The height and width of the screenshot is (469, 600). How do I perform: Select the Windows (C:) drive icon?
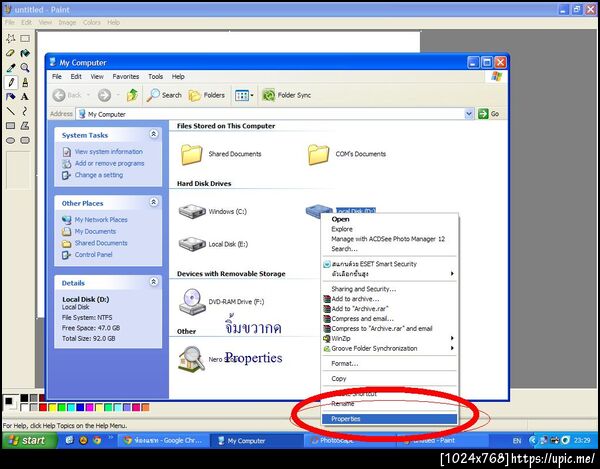[192, 211]
